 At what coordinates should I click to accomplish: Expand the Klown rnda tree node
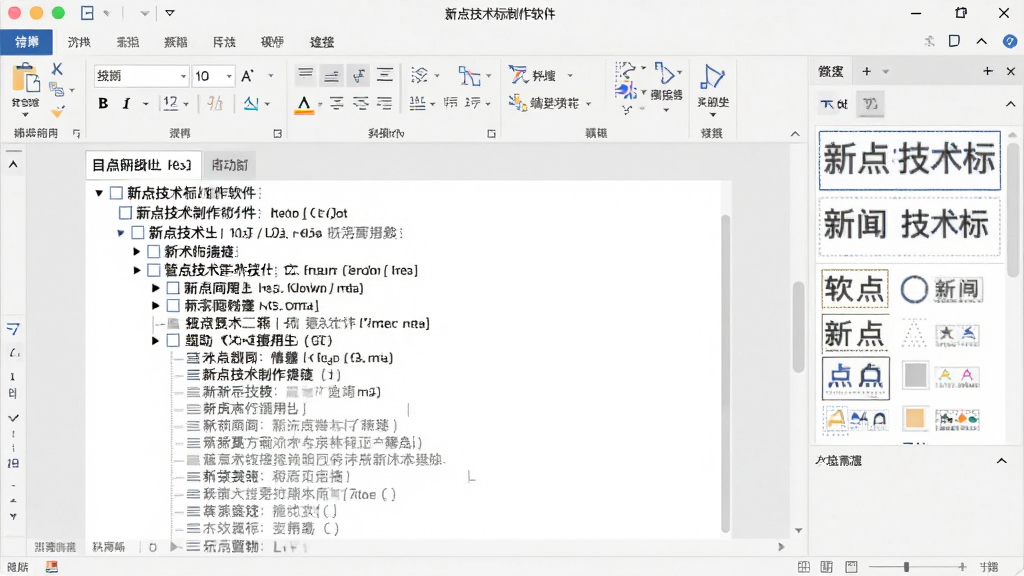pos(155,288)
